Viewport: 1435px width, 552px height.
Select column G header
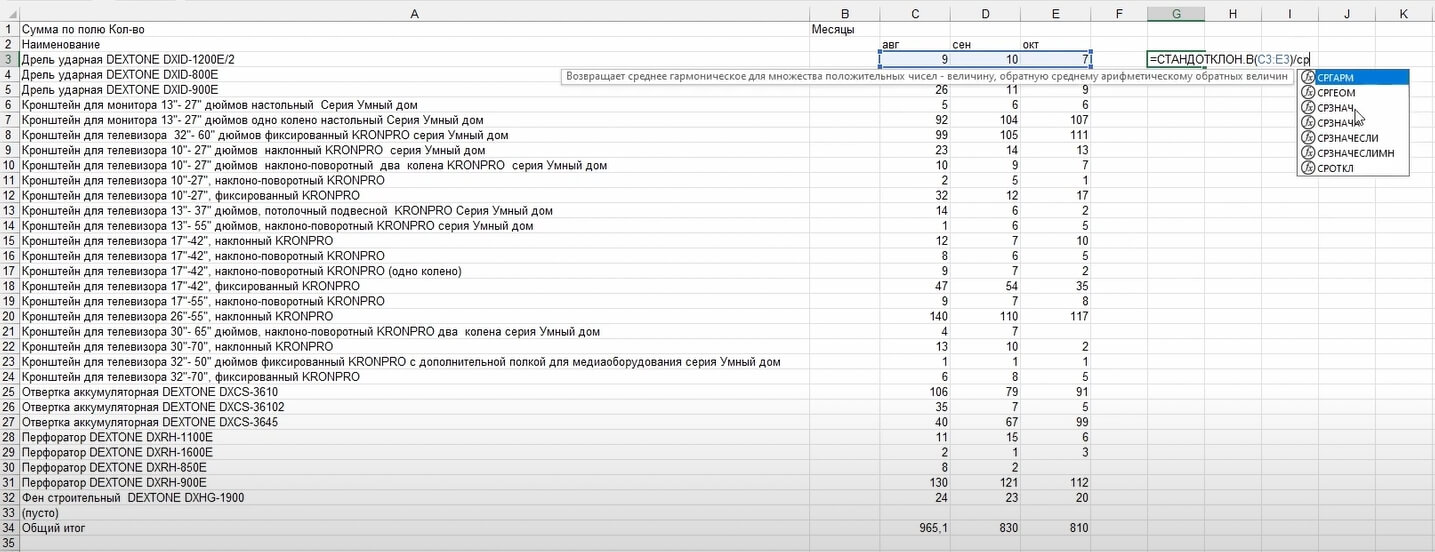coord(1176,14)
